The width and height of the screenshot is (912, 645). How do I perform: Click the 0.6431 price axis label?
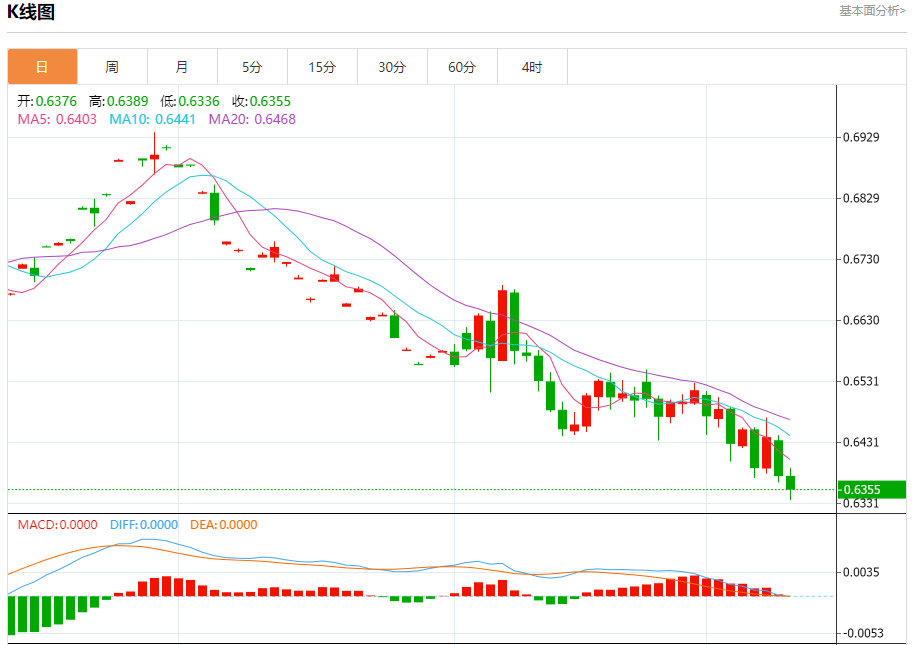(x=861, y=443)
